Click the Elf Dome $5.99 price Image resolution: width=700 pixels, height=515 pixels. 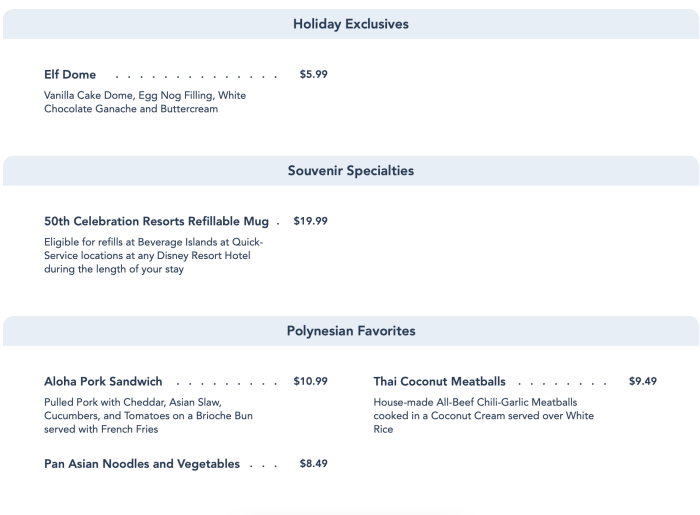click(313, 74)
